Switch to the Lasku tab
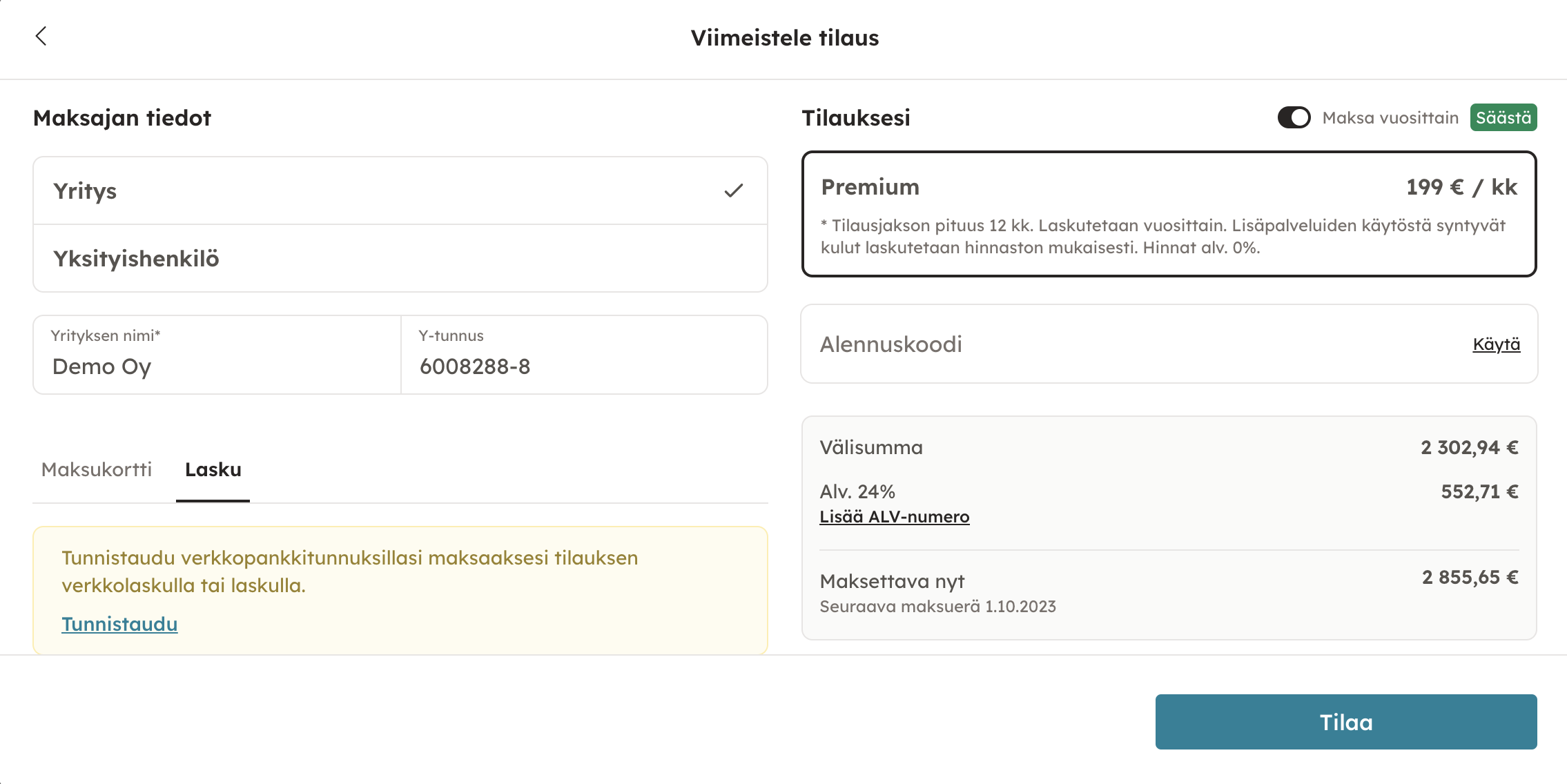This screenshot has height=784, width=1567. pos(213,469)
